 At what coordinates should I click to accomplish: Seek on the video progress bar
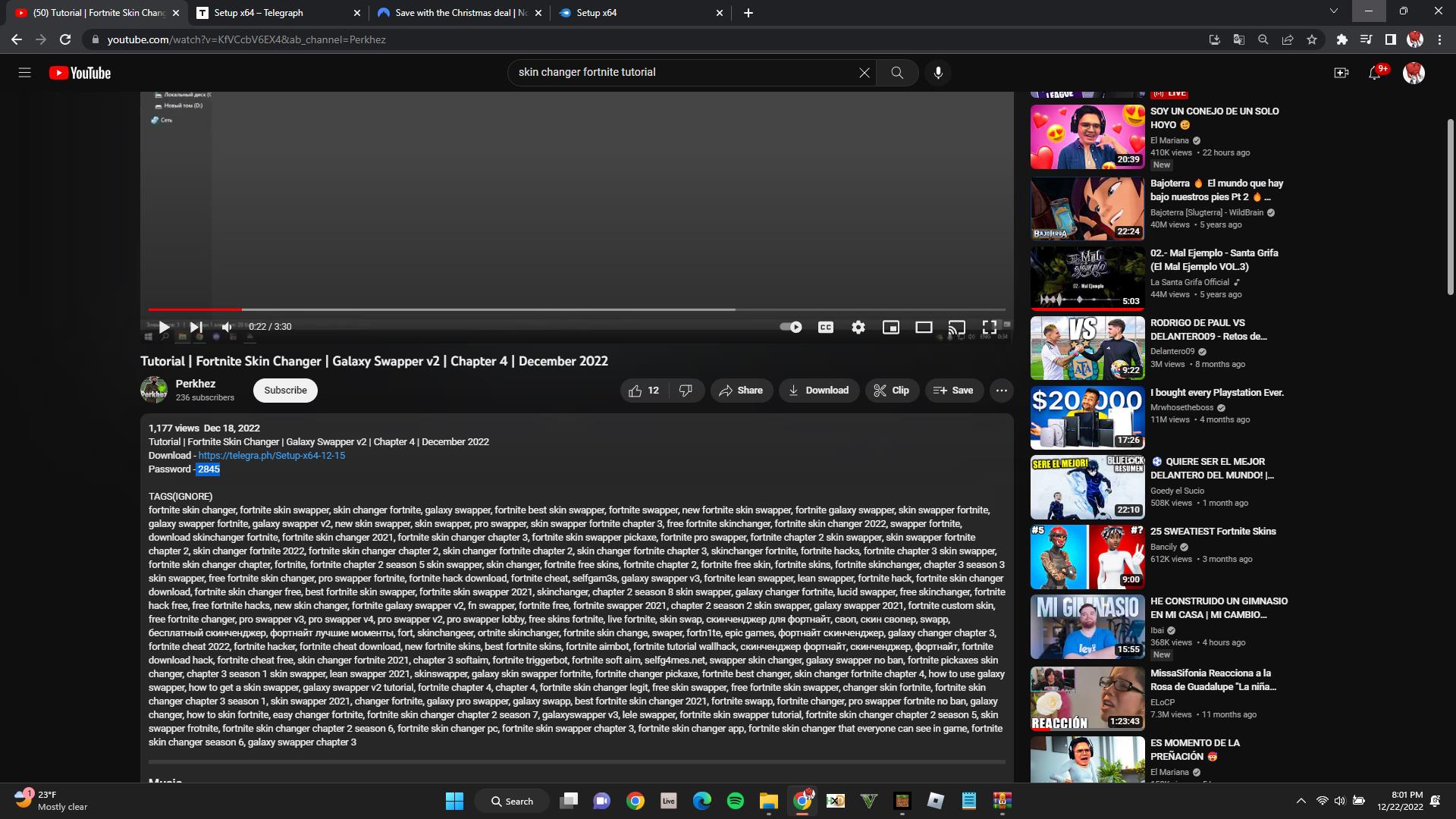tap(531, 309)
